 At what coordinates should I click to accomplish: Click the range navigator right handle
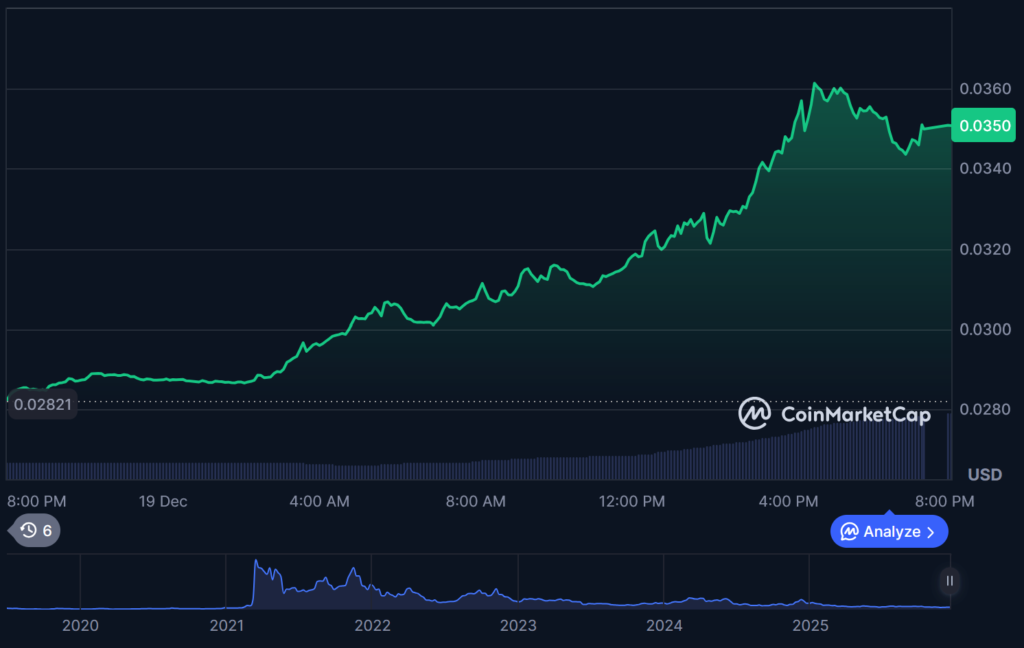[x=950, y=581]
